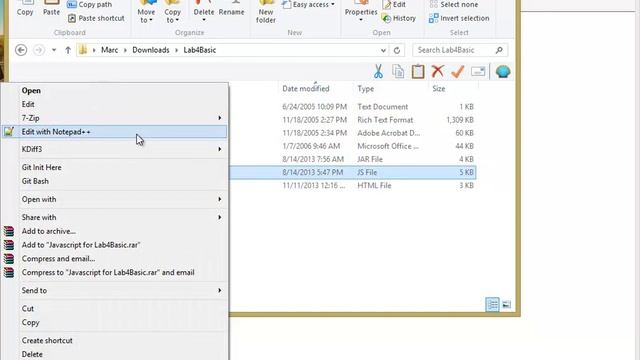Select the Rich Text Format file row
The width and height of the screenshot is (640, 360).
point(352,120)
